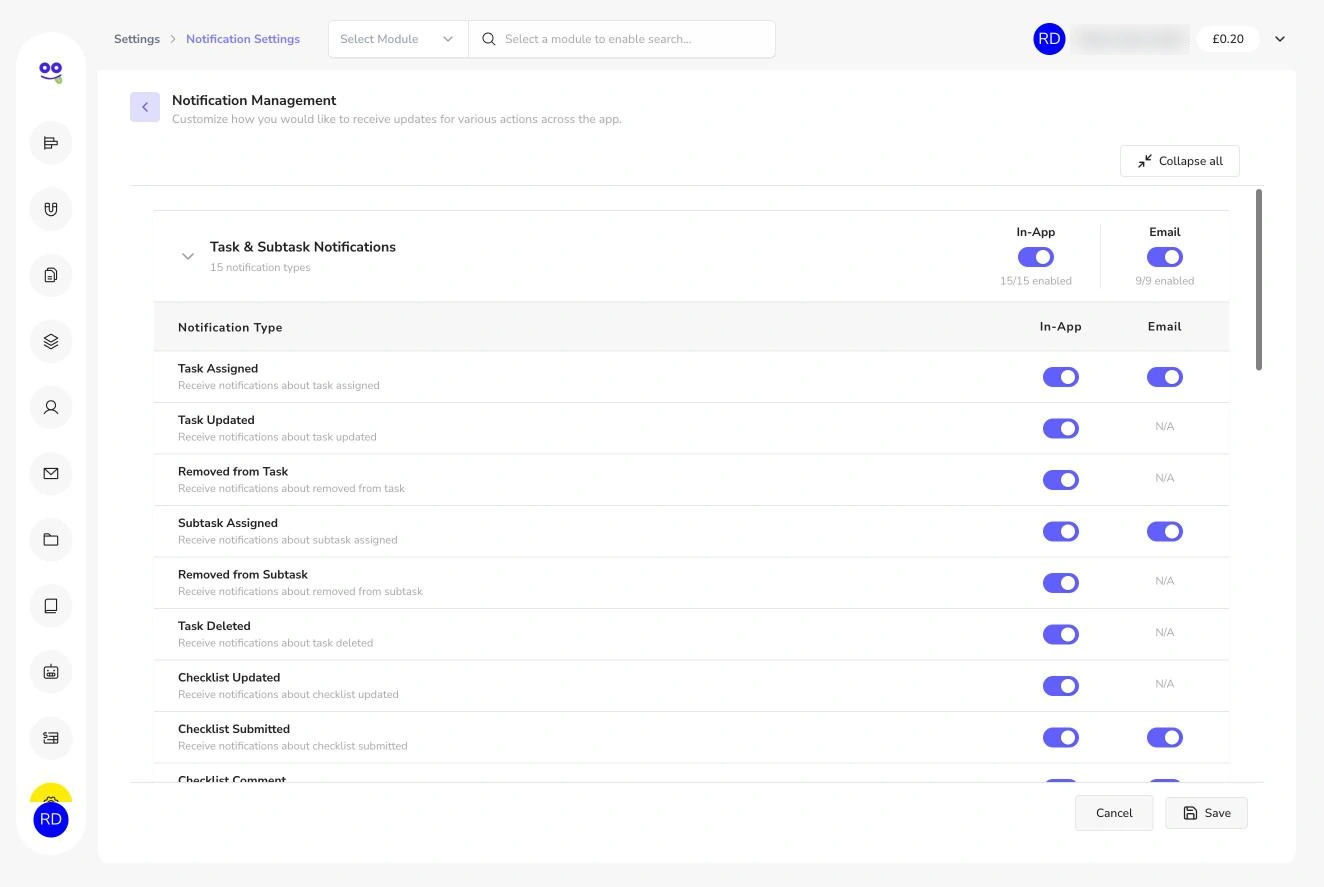Click the RD avatar in the sidebar
Viewport: 1324px width, 887px height.
pos(51,820)
